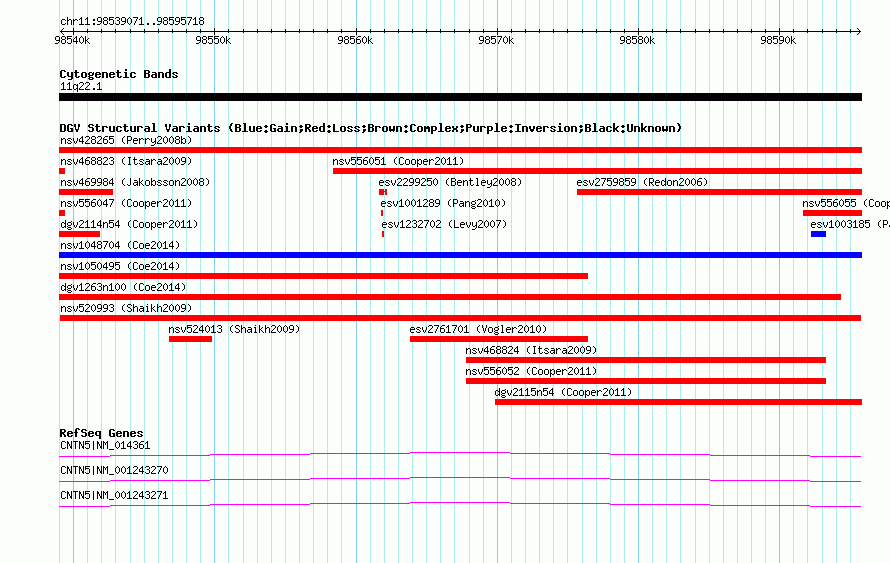Screen dimensions: 890x563
Task: Click the red bar under esv2761701
Action: point(499,339)
